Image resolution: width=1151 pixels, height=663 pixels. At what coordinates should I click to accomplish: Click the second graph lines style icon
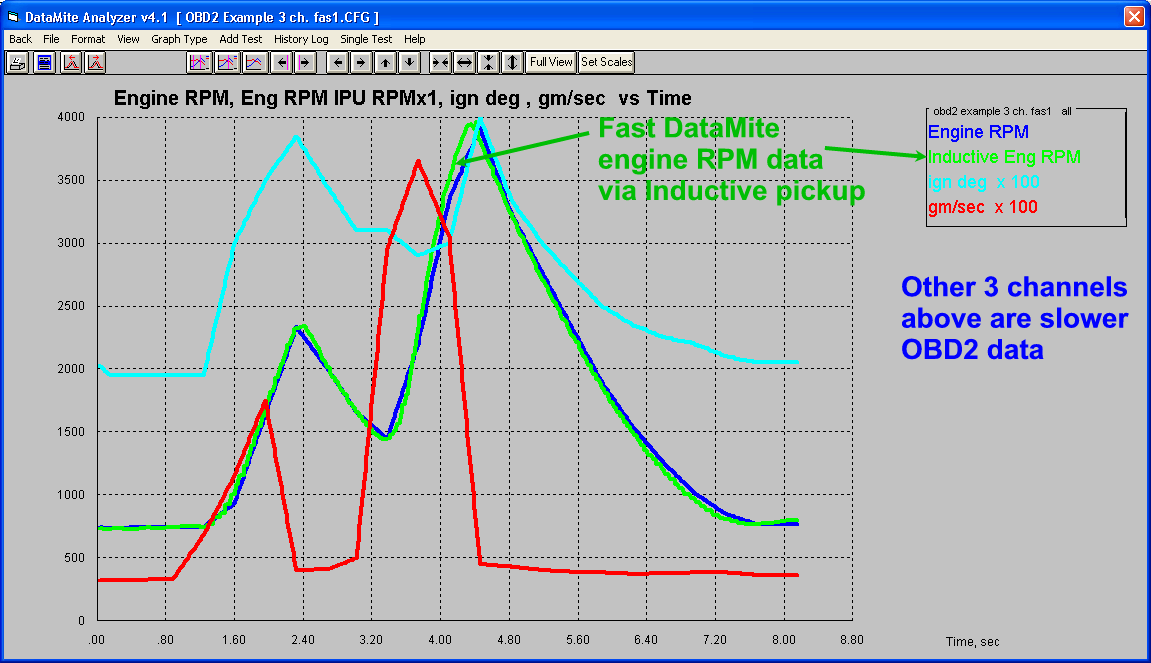[x=227, y=62]
